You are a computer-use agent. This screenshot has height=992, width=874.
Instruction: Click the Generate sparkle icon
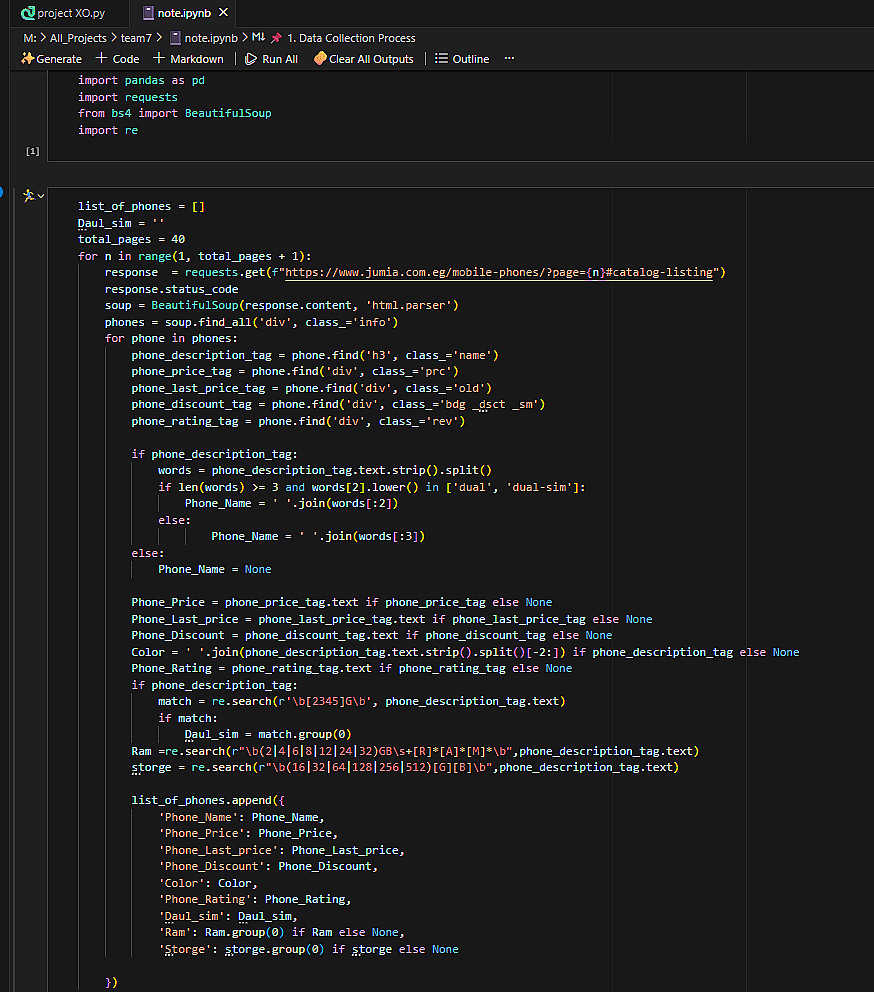[27, 59]
